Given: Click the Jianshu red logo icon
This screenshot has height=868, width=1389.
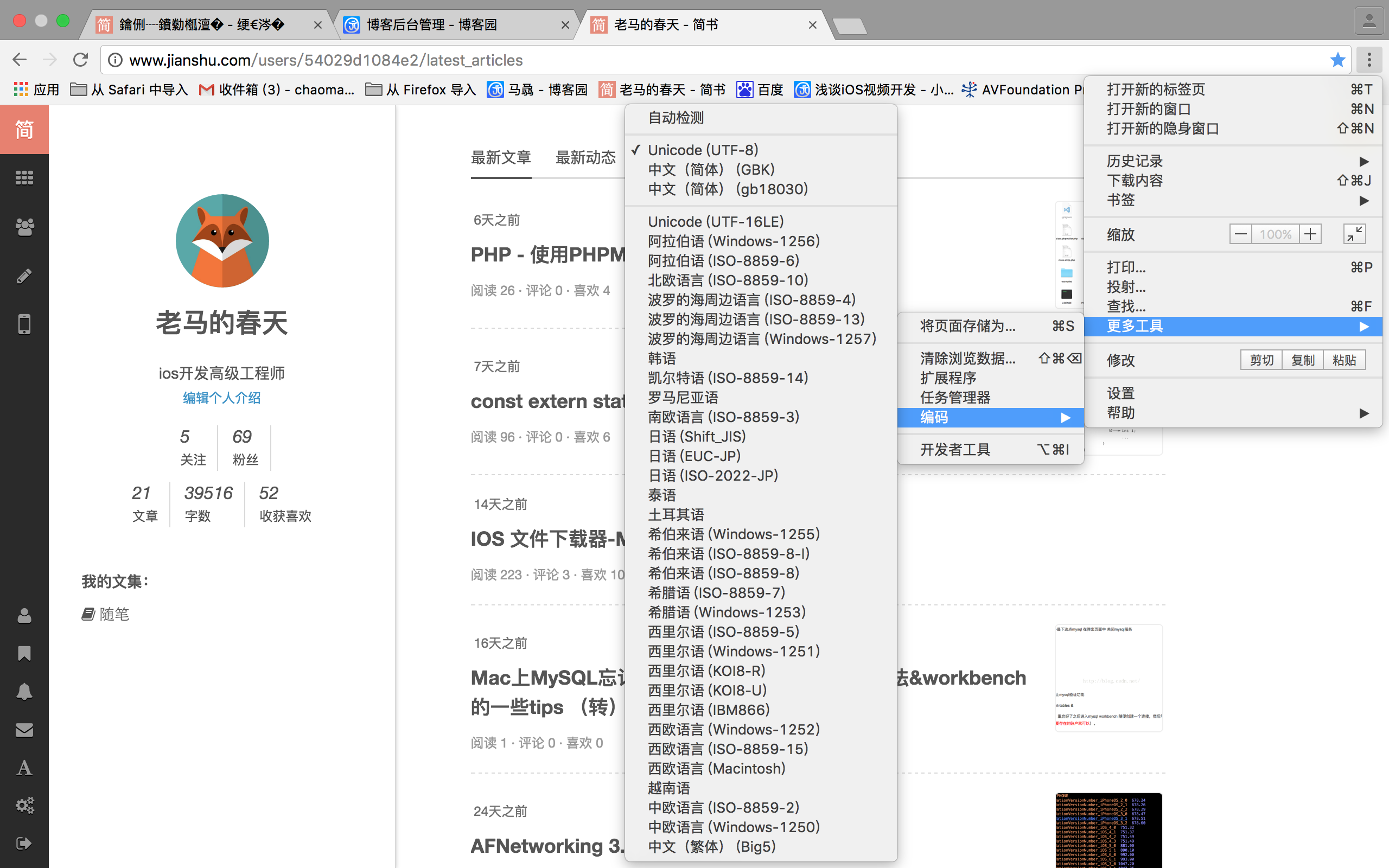Looking at the screenshot, I should (24, 129).
